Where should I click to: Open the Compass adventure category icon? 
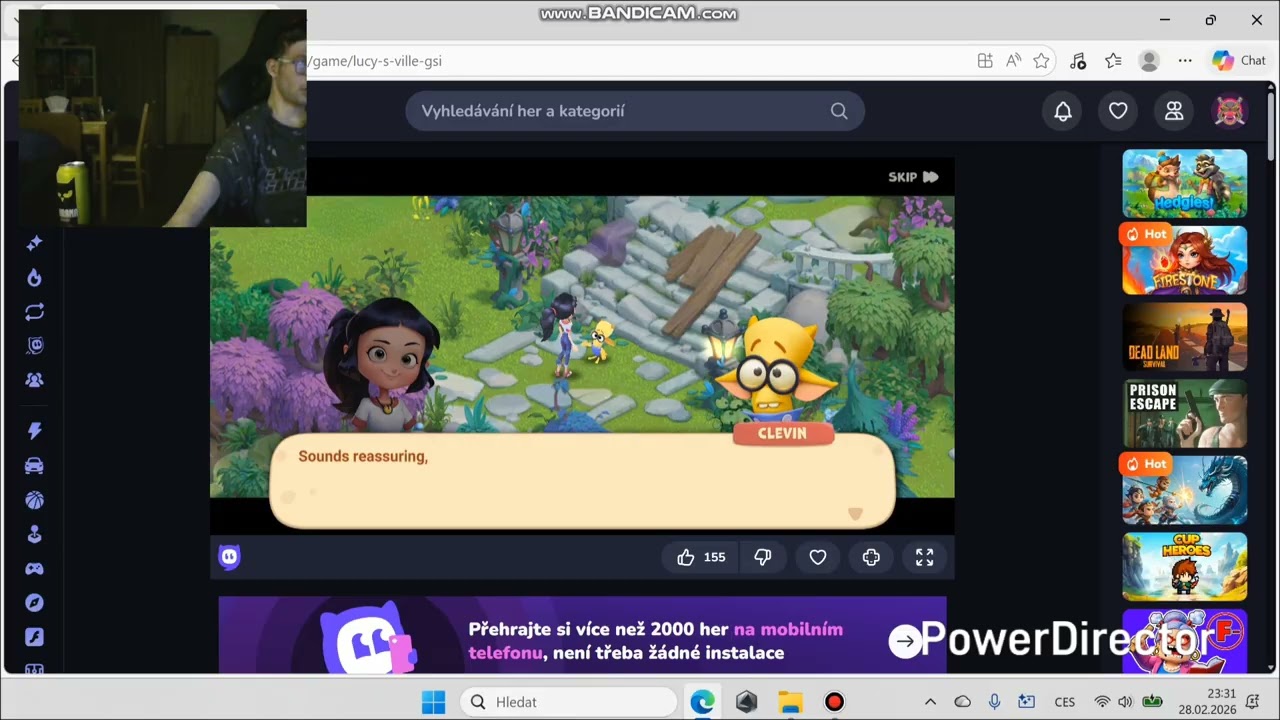pyautogui.click(x=34, y=602)
